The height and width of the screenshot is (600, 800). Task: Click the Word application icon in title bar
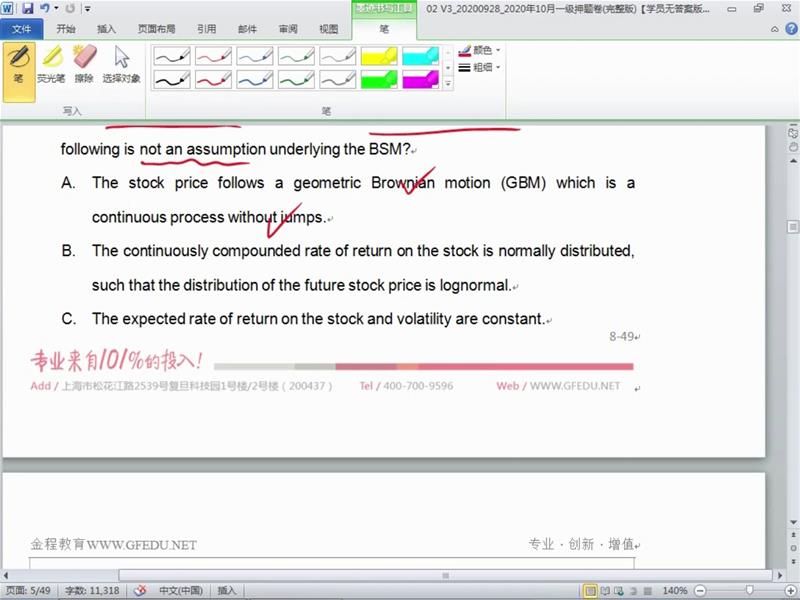(x=7, y=8)
